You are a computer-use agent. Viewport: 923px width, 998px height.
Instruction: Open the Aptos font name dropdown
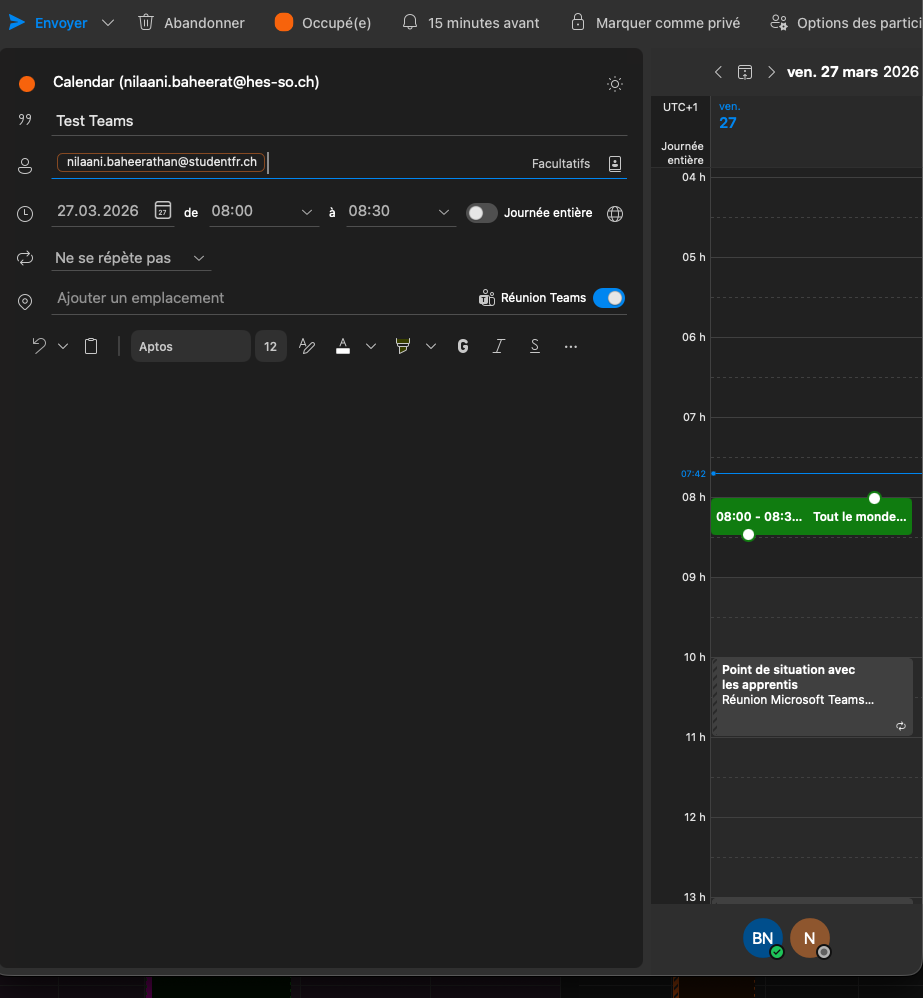pyautogui.click(x=190, y=346)
